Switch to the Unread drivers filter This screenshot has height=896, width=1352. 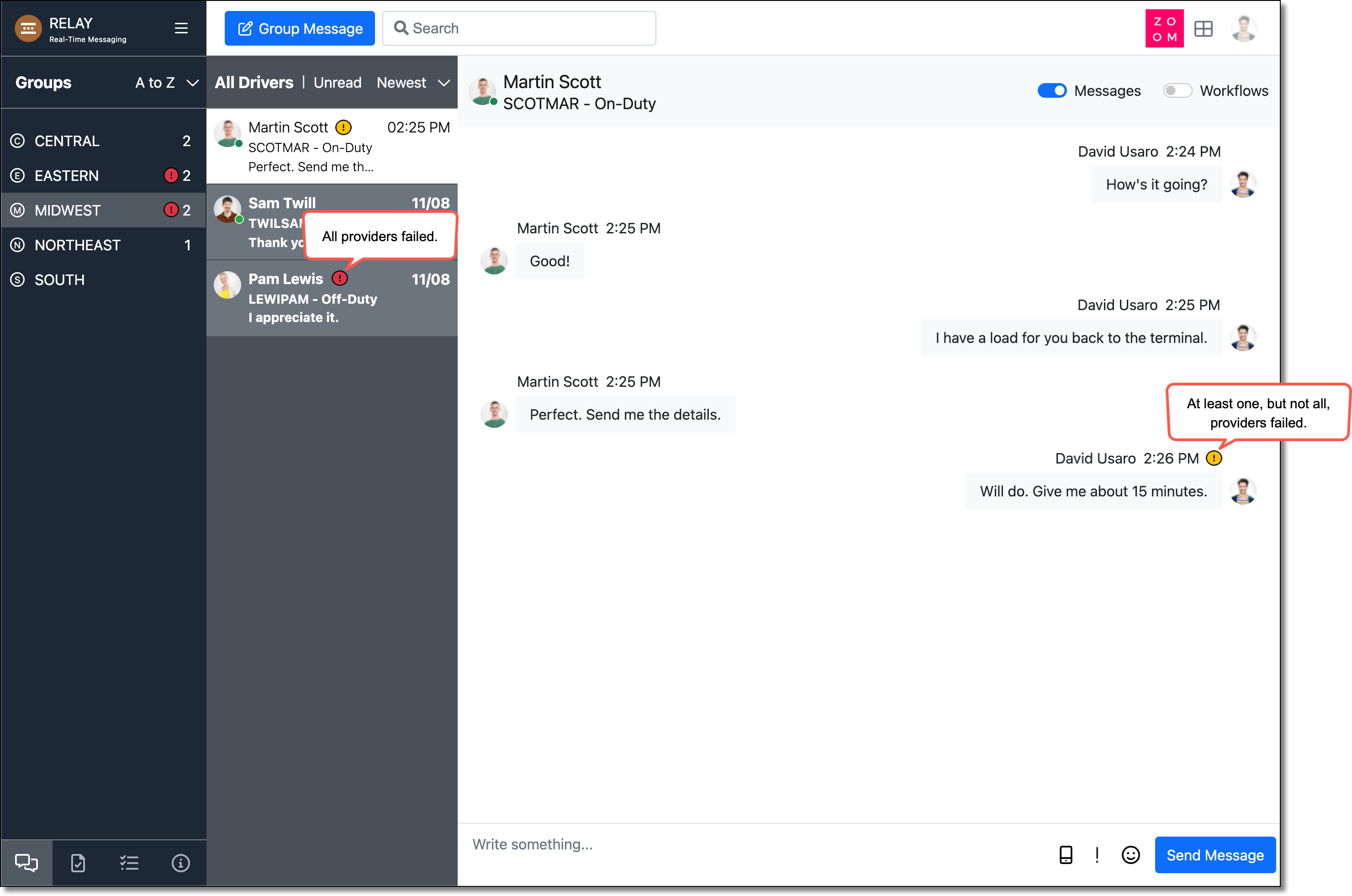click(x=337, y=83)
